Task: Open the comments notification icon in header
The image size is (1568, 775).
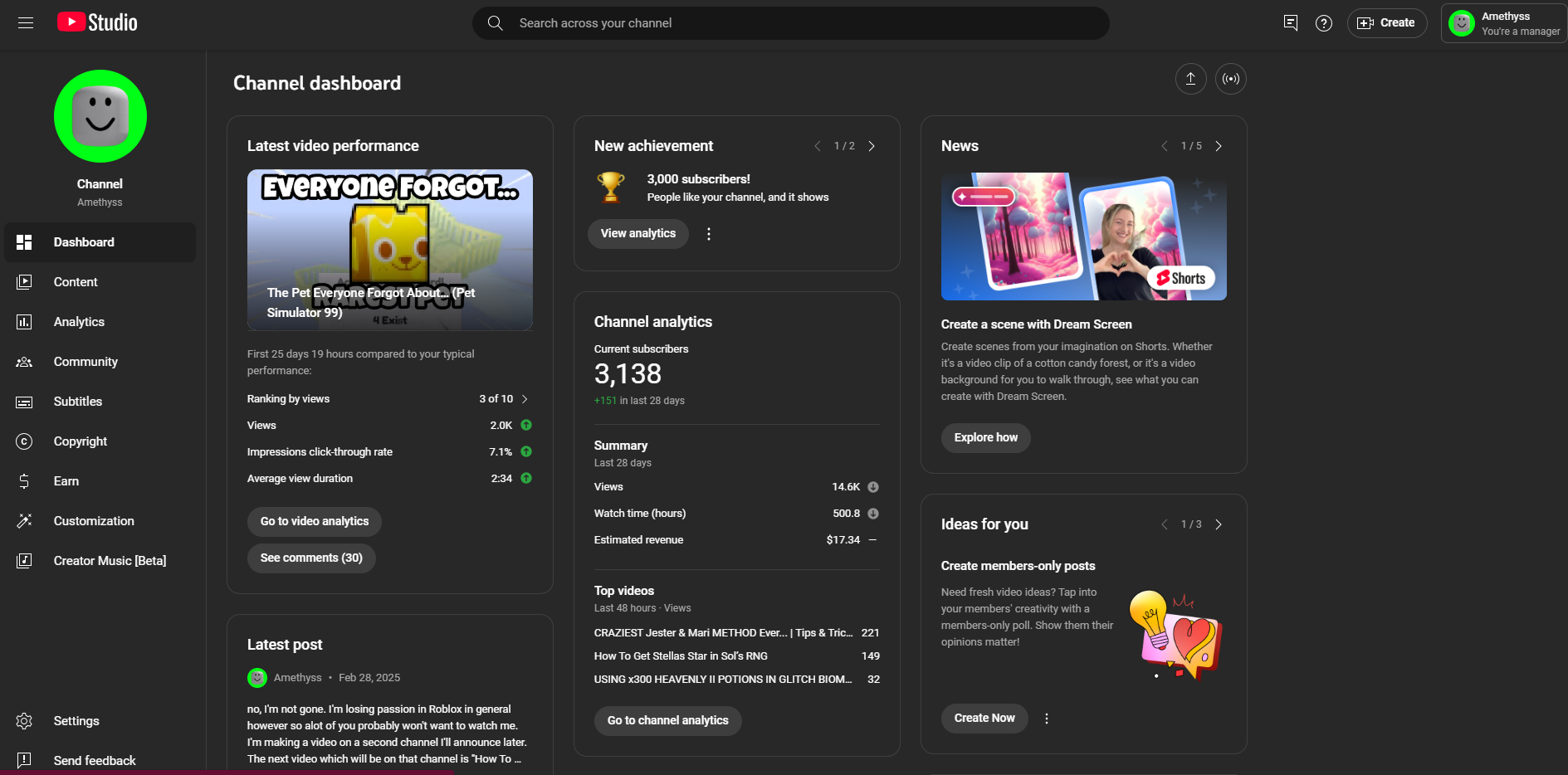Action: coord(1290,23)
